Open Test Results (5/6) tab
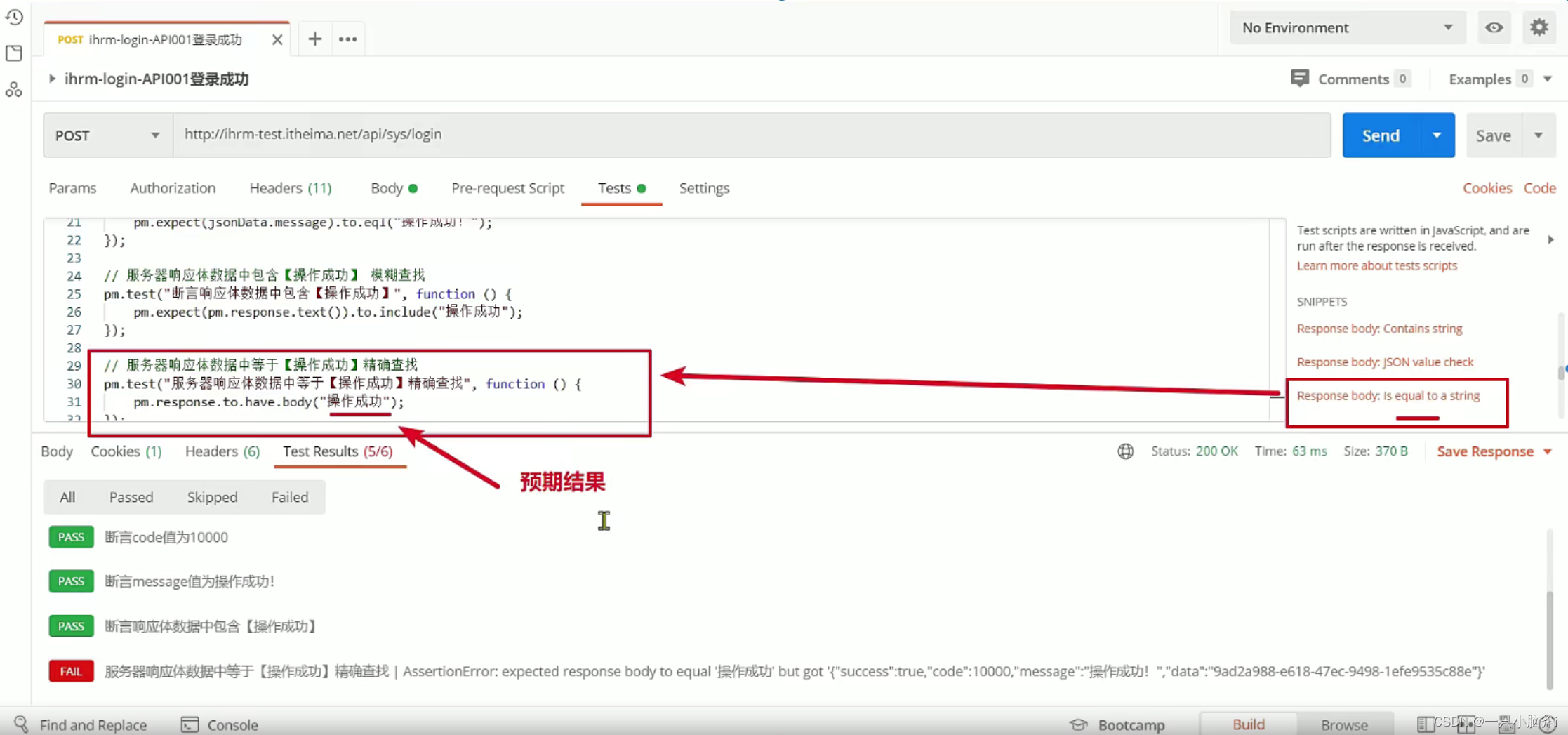The width and height of the screenshot is (1568, 735). [x=338, y=451]
